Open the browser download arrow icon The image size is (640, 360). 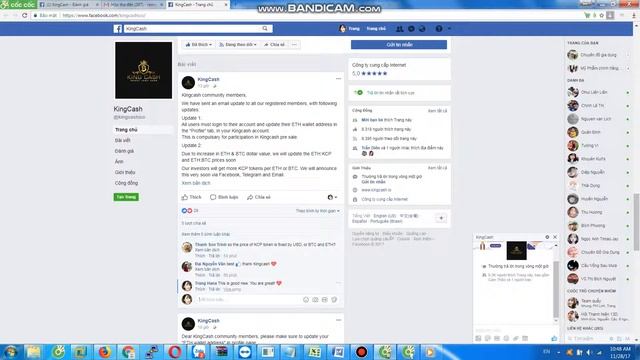click(634, 15)
